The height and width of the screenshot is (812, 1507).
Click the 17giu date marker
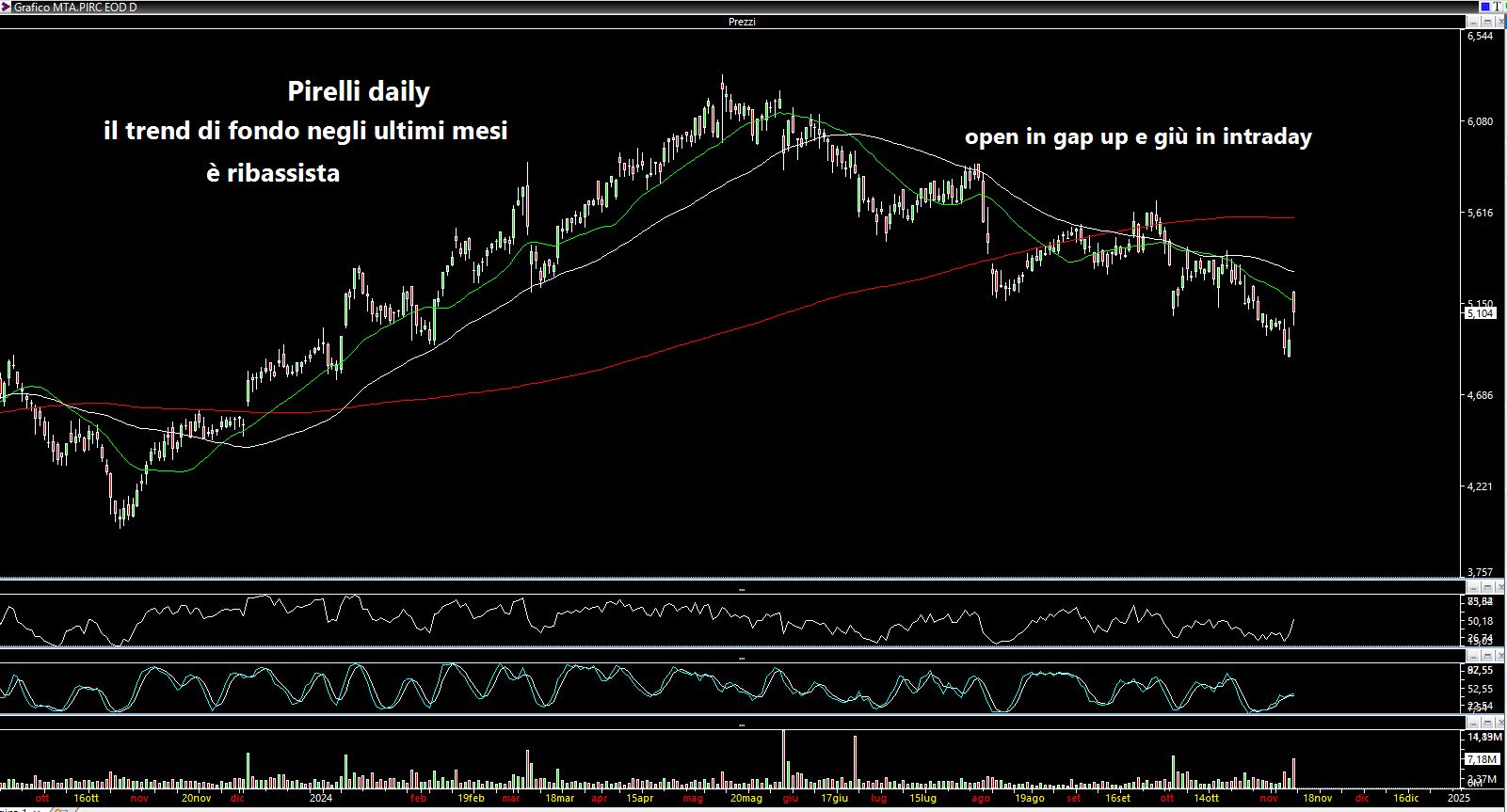(834, 798)
